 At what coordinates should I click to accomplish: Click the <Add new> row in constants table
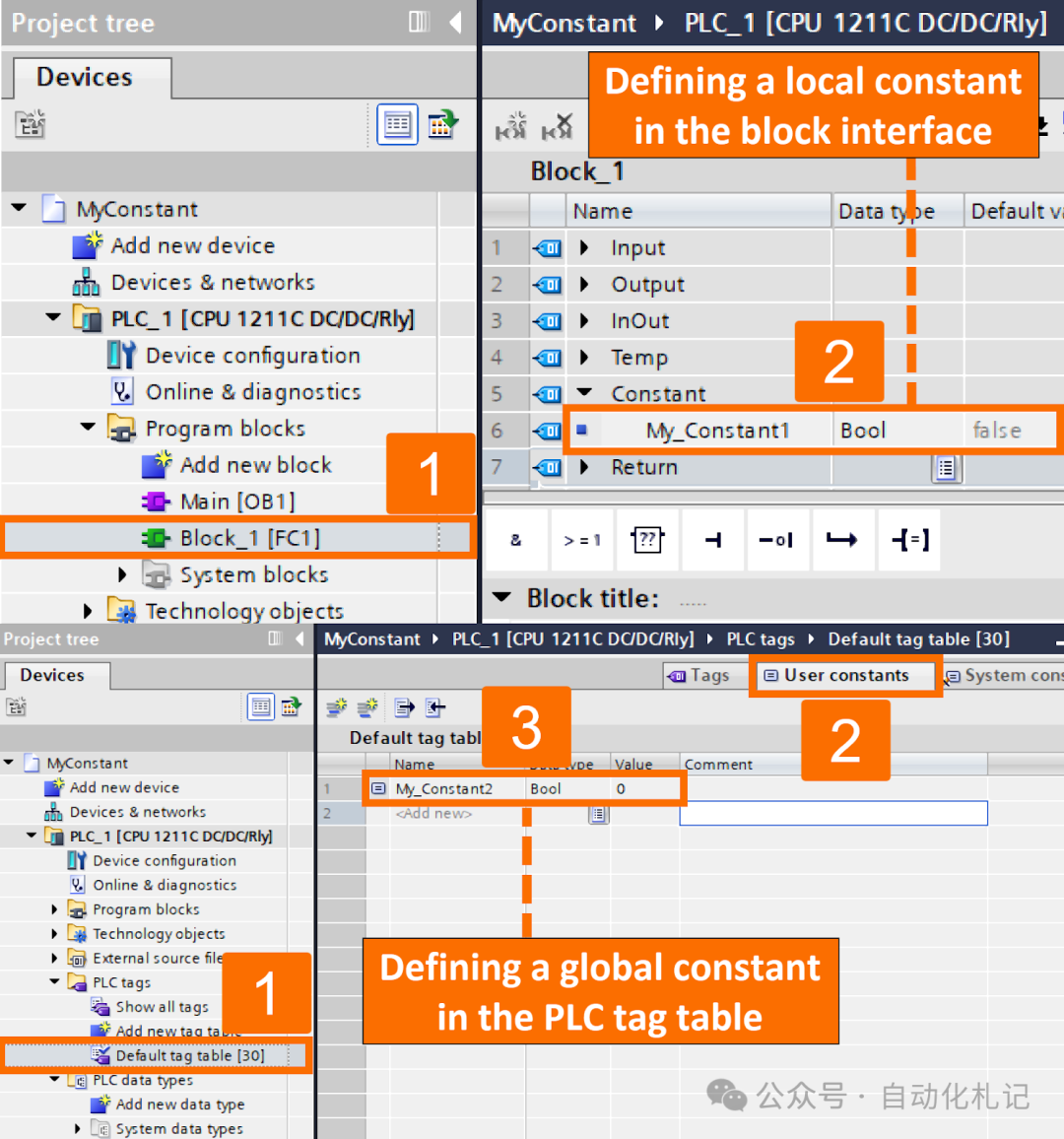(433, 814)
